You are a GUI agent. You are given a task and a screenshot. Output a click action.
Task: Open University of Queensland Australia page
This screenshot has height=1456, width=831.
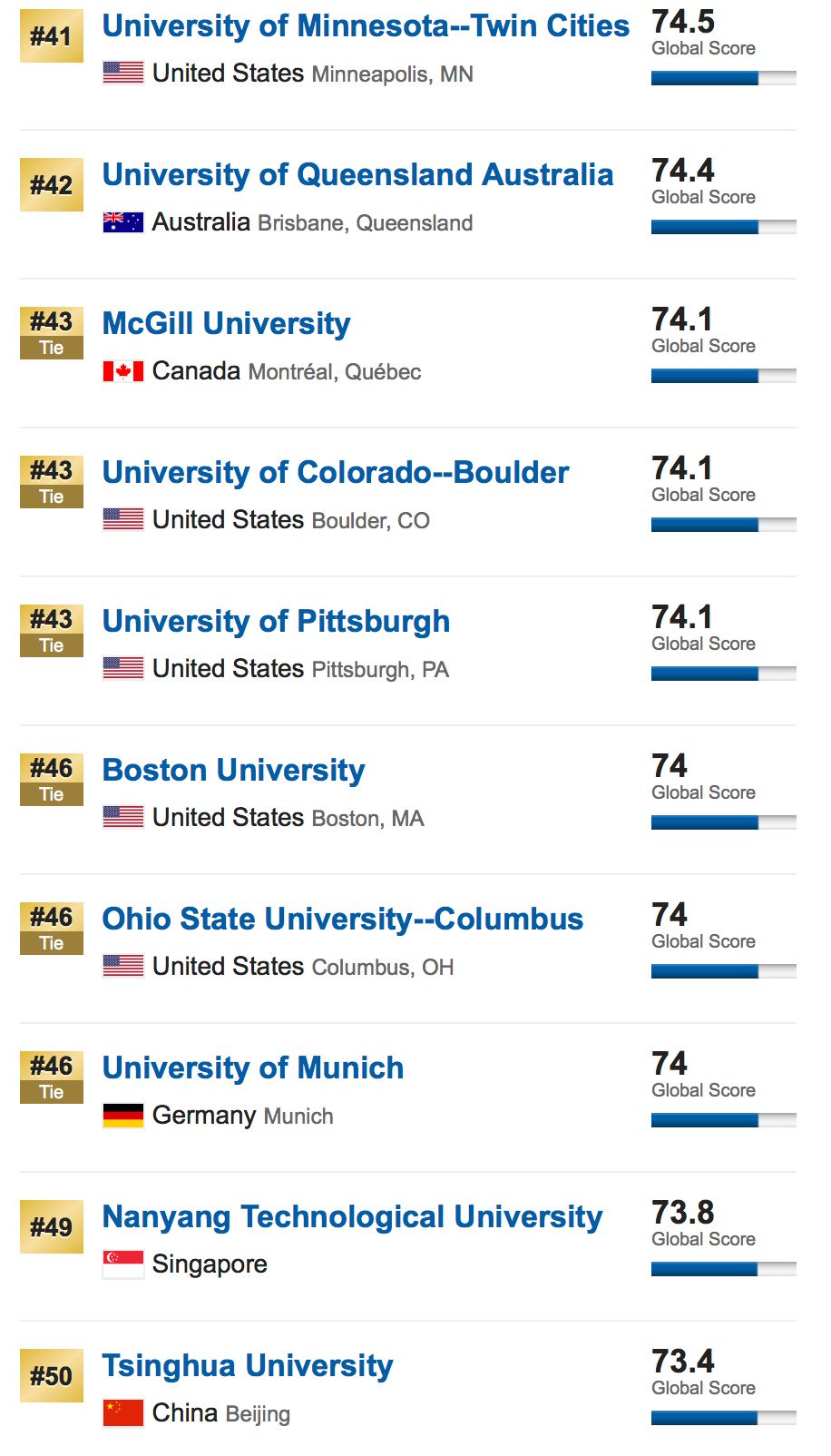tap(357, 175)
